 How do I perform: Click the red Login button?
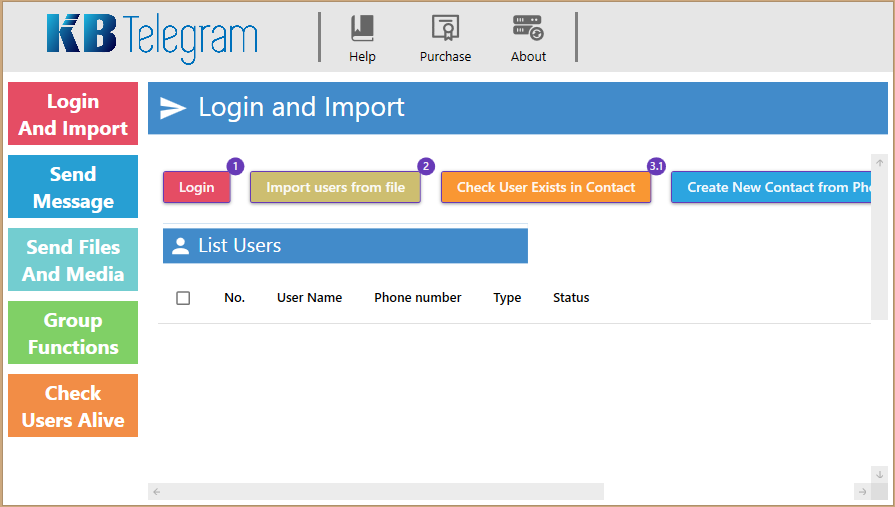197,187
